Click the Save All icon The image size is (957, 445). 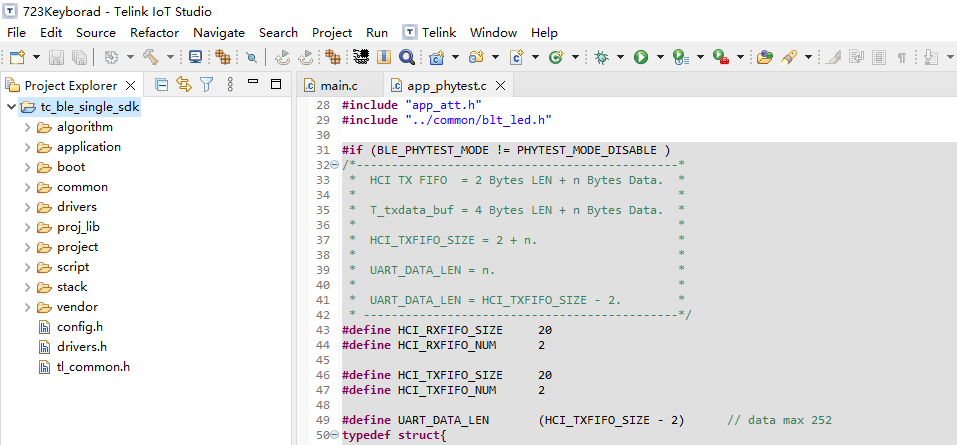(x=79, y=57)
